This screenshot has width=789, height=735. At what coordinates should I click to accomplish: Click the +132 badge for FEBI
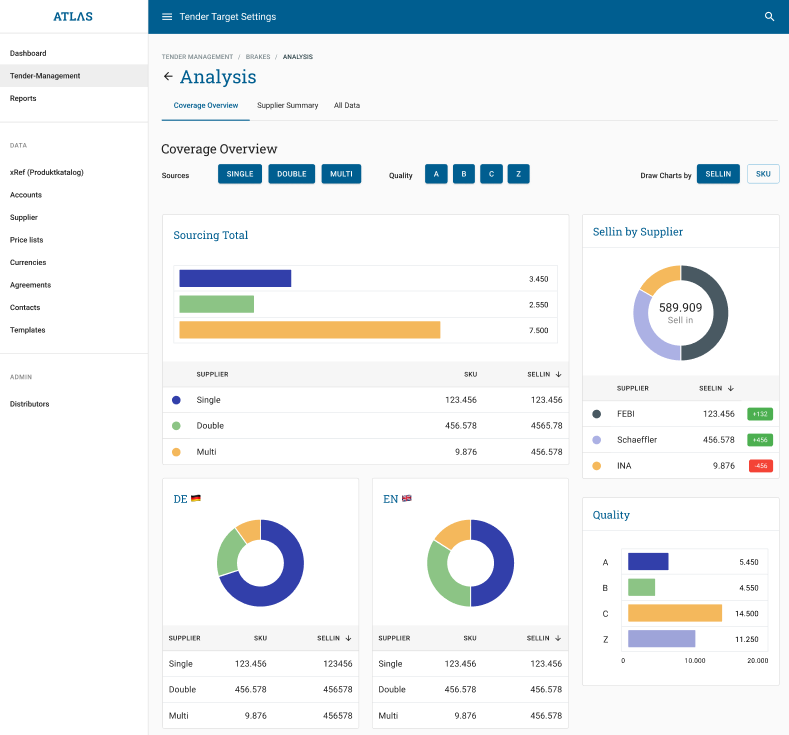(x=760, y=414)
